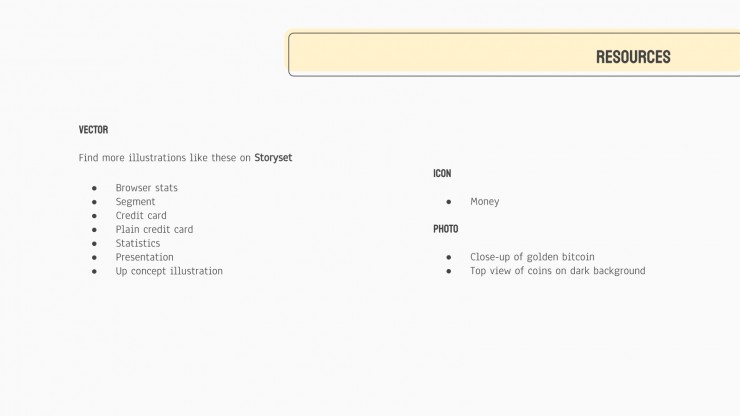Click the bullet beside Browser stats
This screenshot has height=416, width=740.
(x=94, y=188)
